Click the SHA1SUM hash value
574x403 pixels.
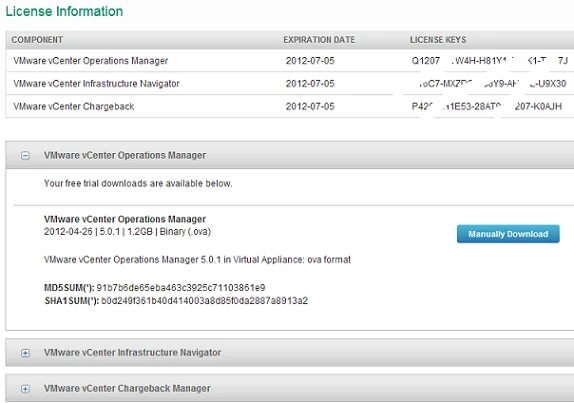(x=205, y=301)
